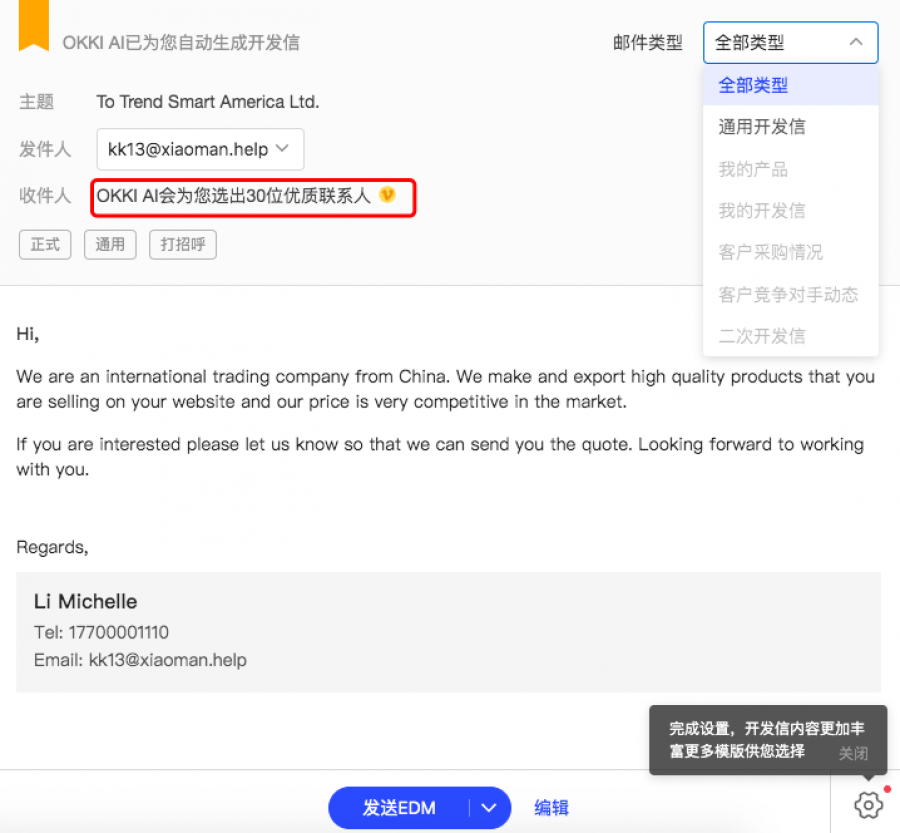The height and width of the screenshot is (833, 900).
Task: Expand the 发送EDM arrow options
Action: (x=489, y=808)
